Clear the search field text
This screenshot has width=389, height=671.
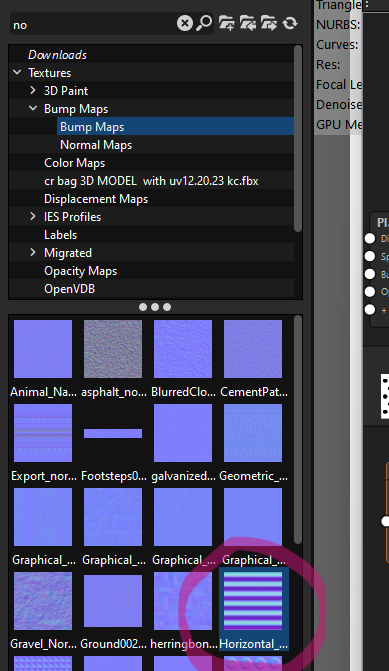tap(185, 23)
